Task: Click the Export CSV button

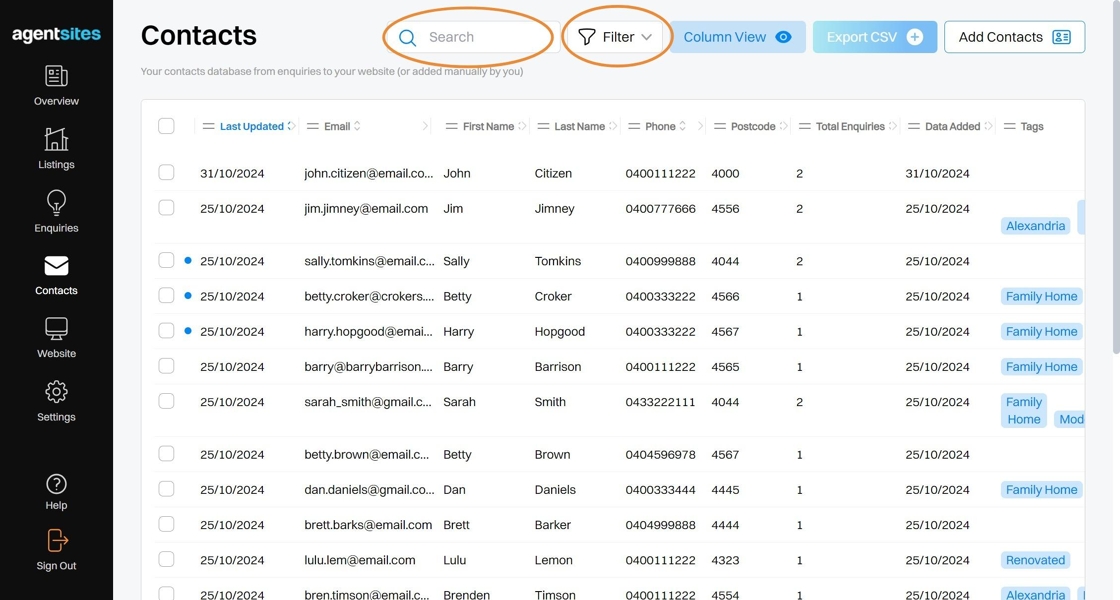Action: coord(875,37)
